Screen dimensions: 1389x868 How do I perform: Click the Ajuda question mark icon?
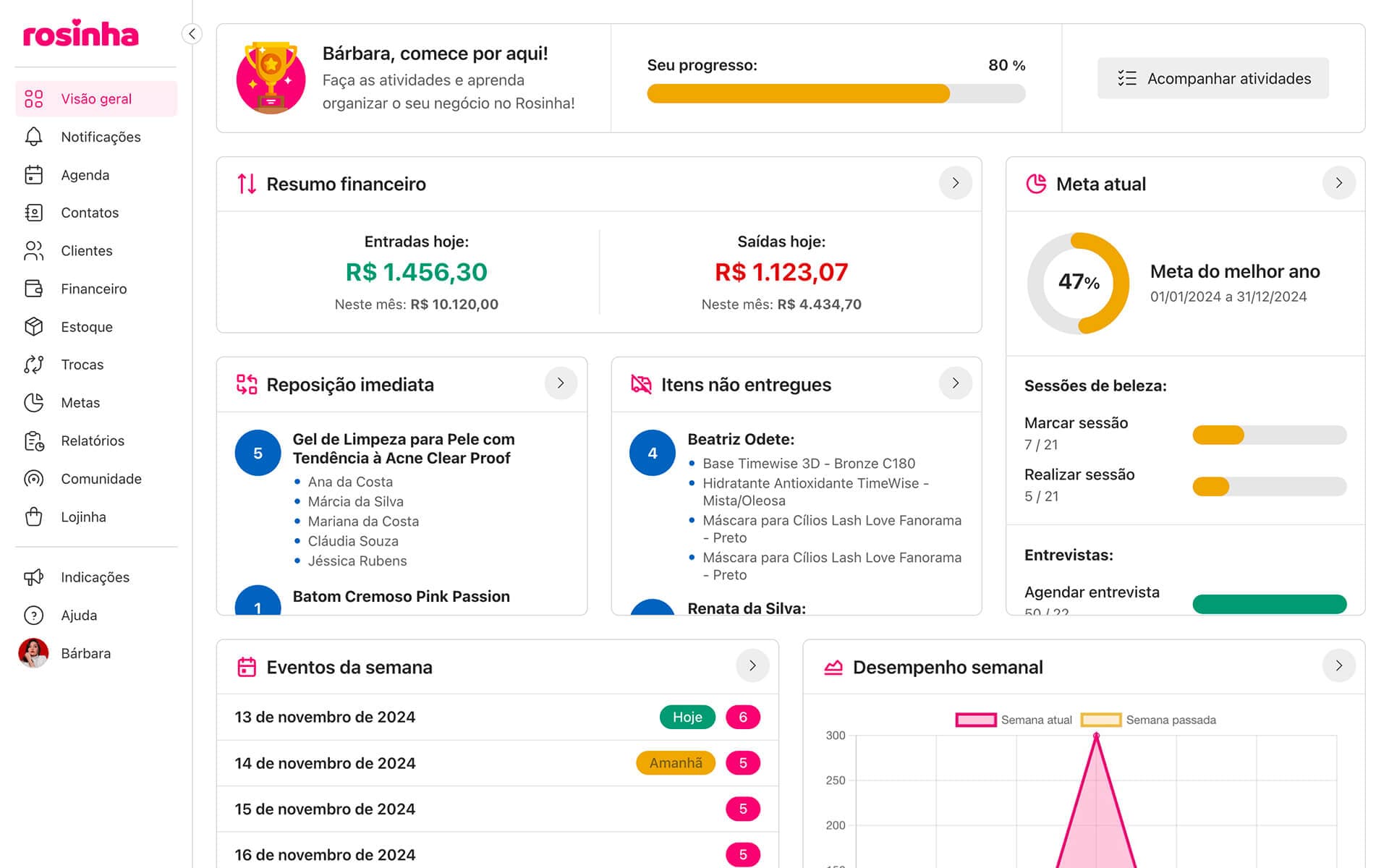point(33,616)
